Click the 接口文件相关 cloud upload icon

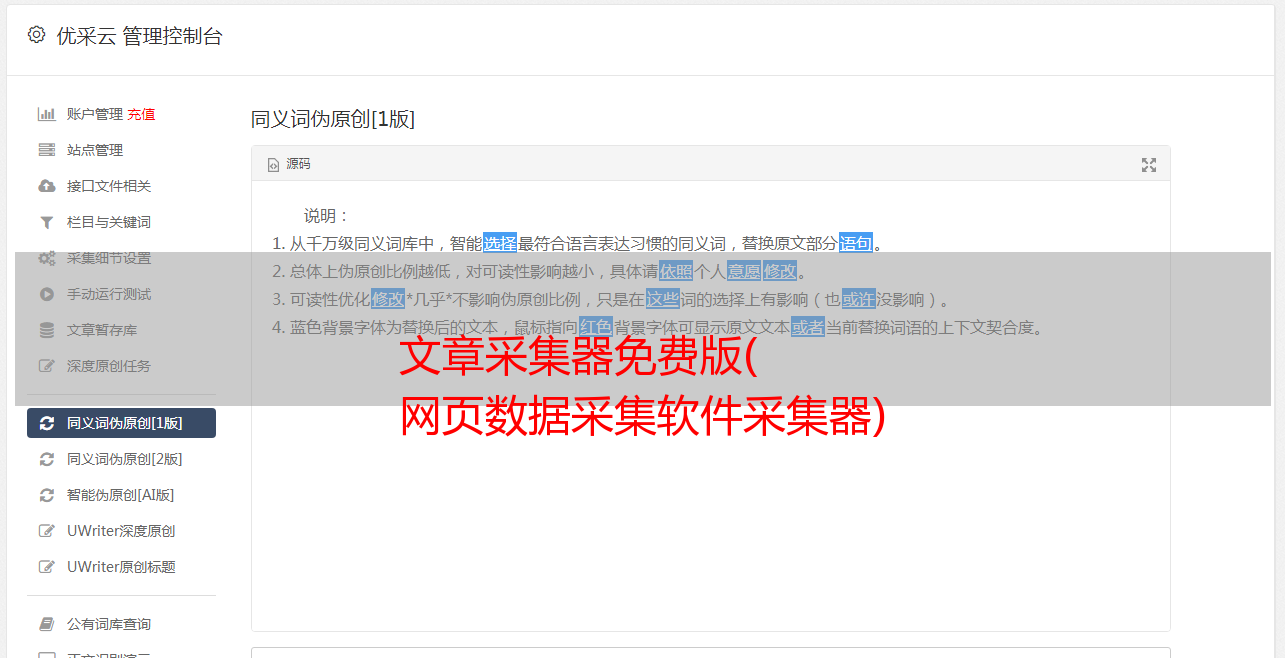(x=46, y=186)
